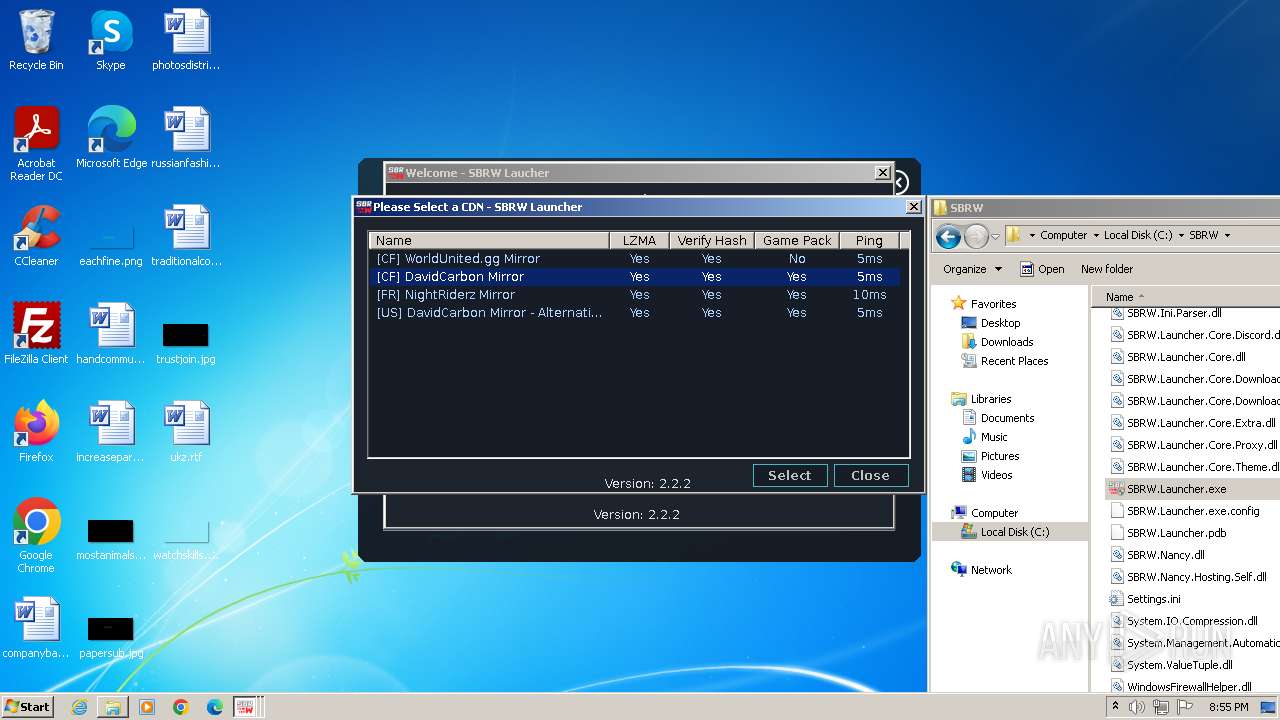The height and width of the screenshot is (720, 1280).
Task: Open the Start menu
Action: coord(28,707)
